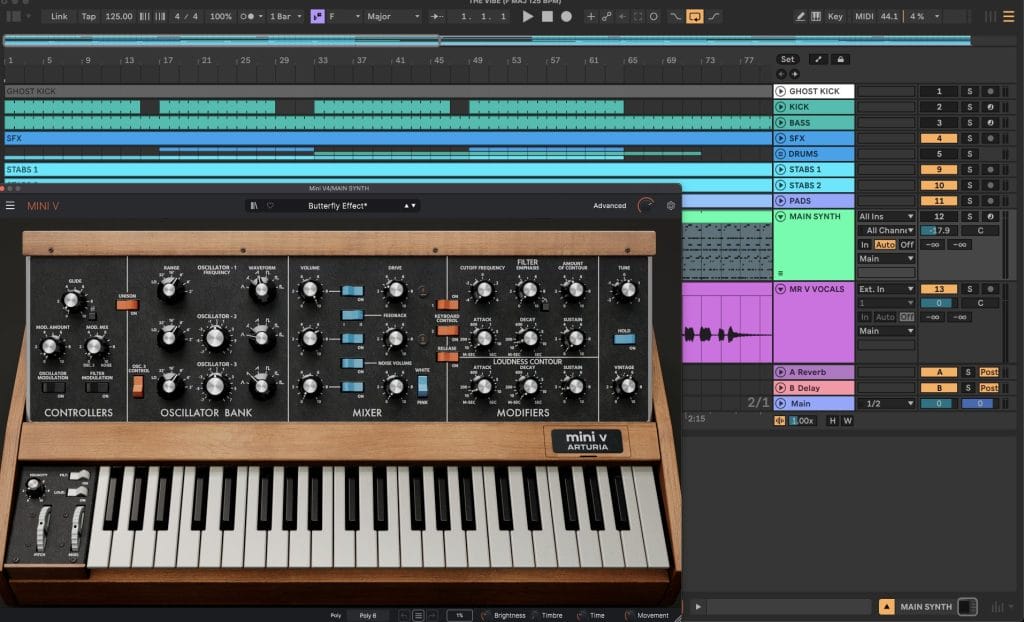Click the MAIN SYNTH volume value -17.9
The height and width of the screenshot is (622, 1024).
click(938, 231)
